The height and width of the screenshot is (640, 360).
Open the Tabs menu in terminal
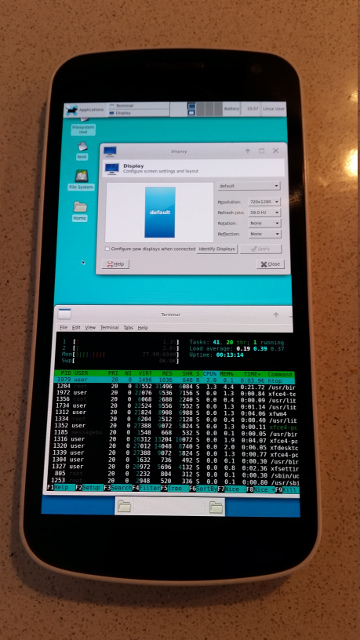click(x=128, y=327)
